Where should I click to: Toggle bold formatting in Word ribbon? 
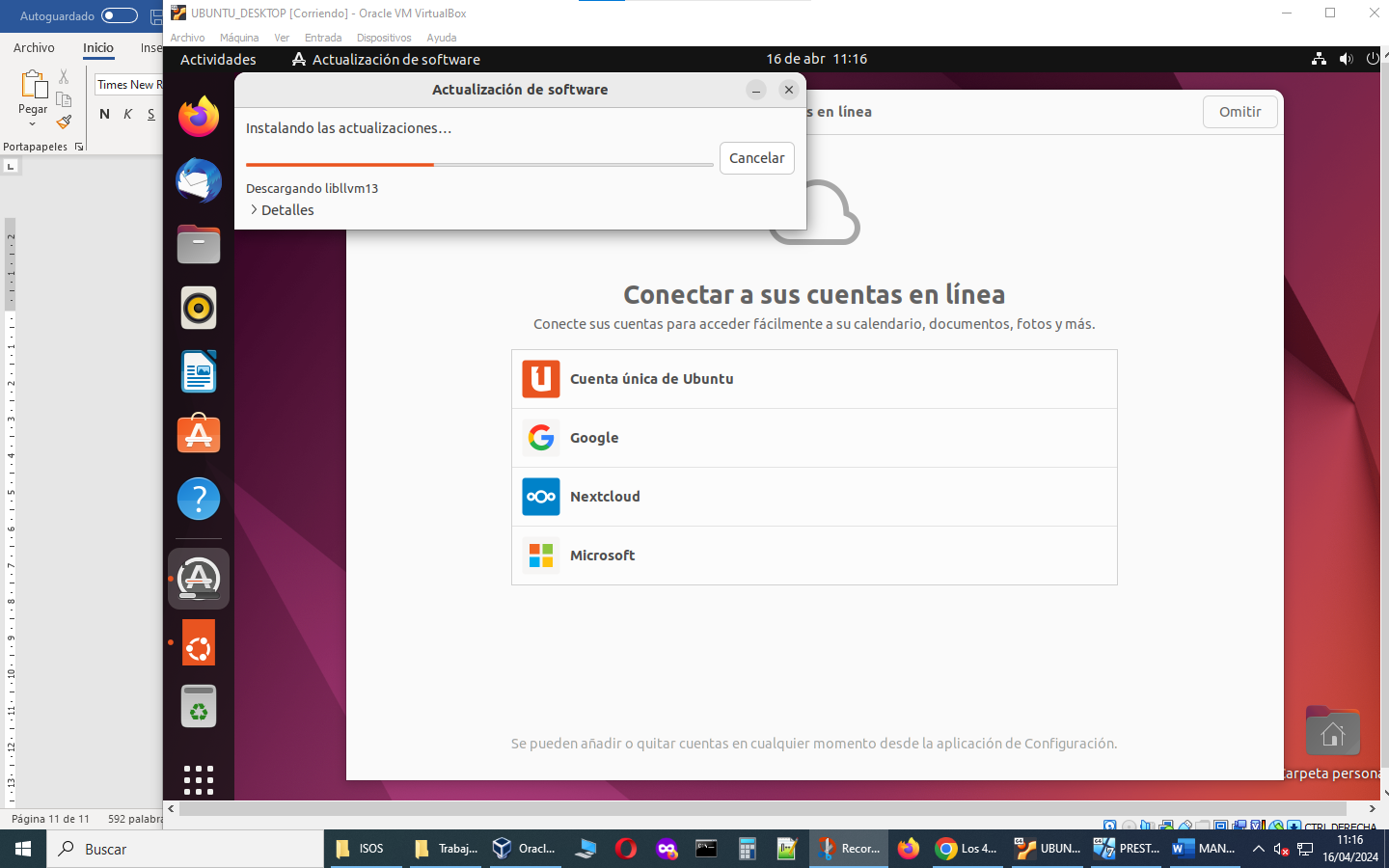pos(104,114)
